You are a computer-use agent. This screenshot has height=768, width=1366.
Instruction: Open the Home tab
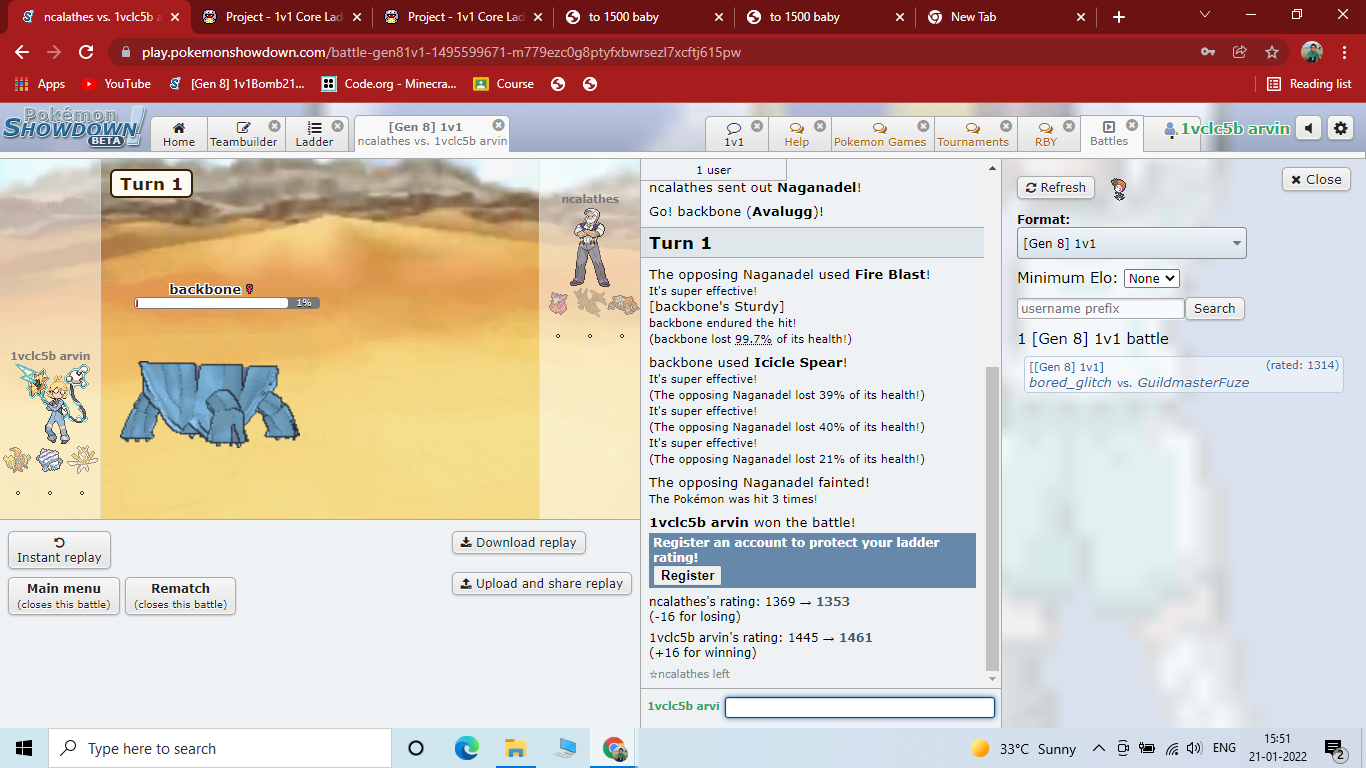pos(179,134)
